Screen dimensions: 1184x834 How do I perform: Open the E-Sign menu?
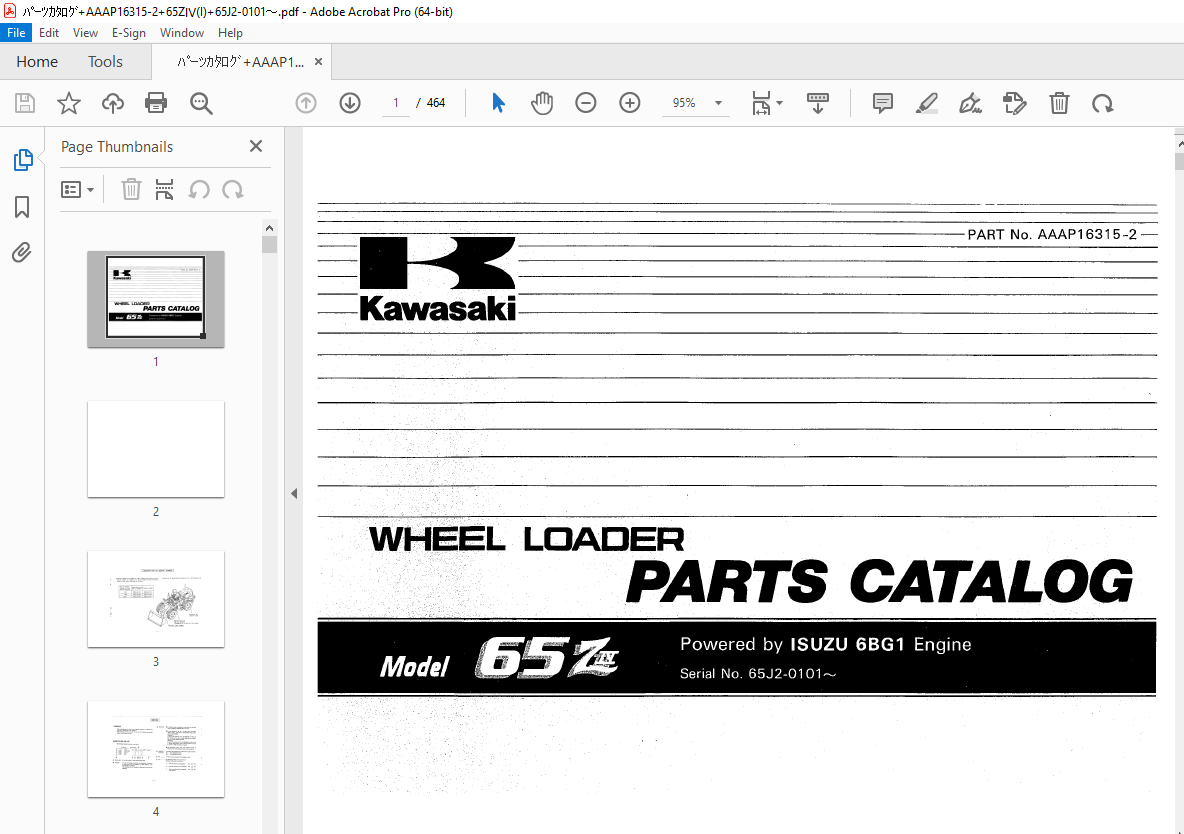click(128, 32)
